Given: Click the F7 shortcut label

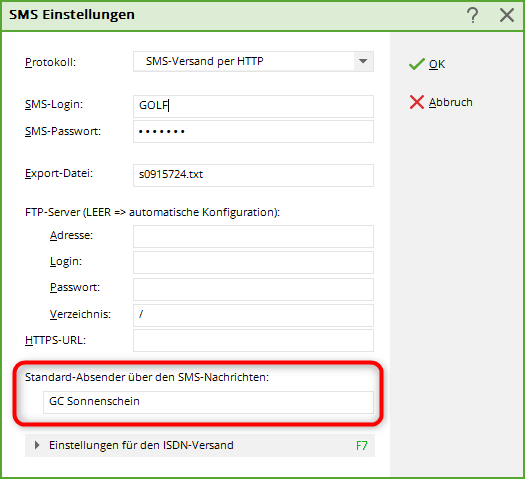Looking at the screenshot, I should pos(362,446).
